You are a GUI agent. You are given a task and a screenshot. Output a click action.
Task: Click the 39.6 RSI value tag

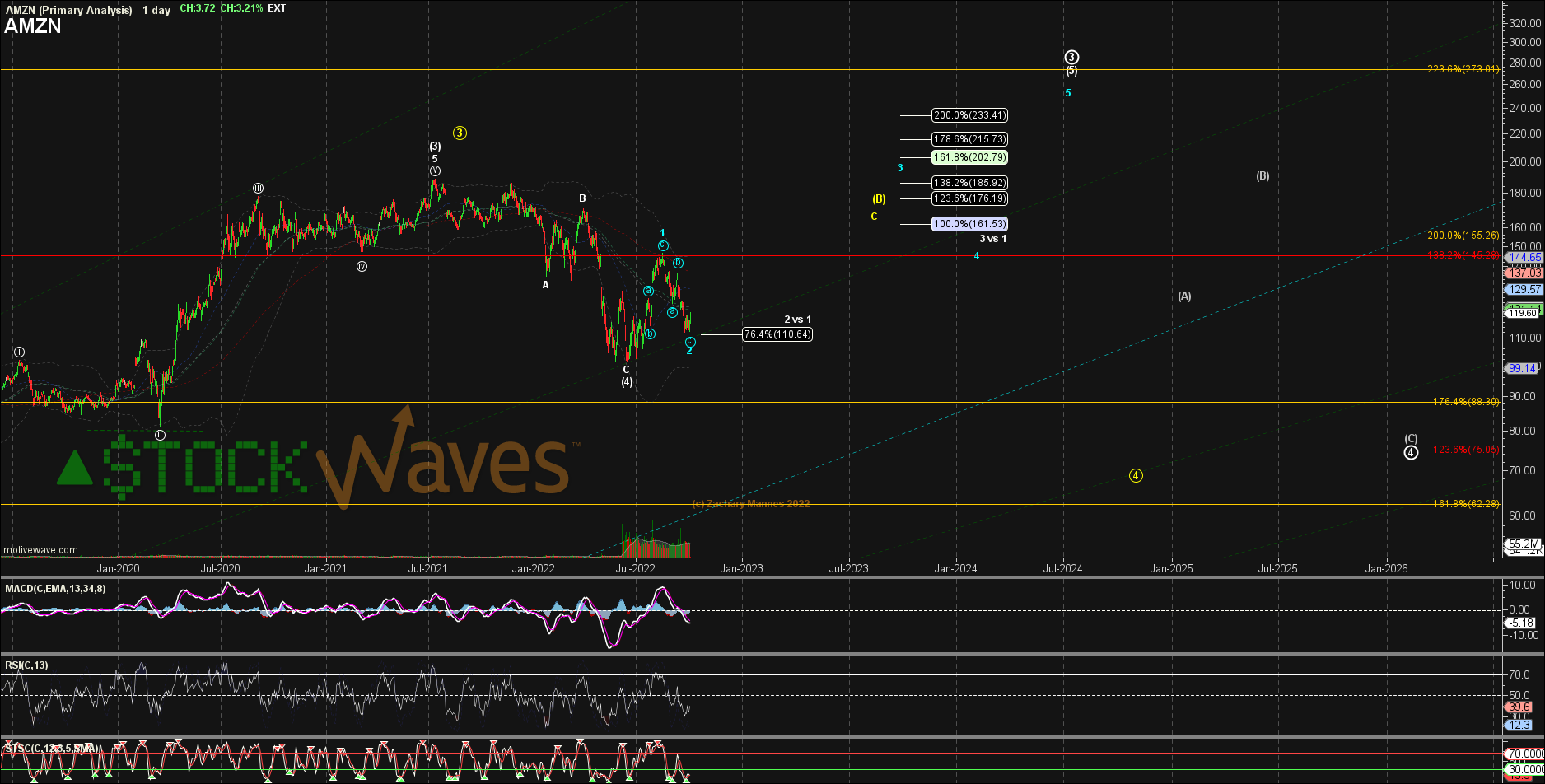pos(1519,707)
